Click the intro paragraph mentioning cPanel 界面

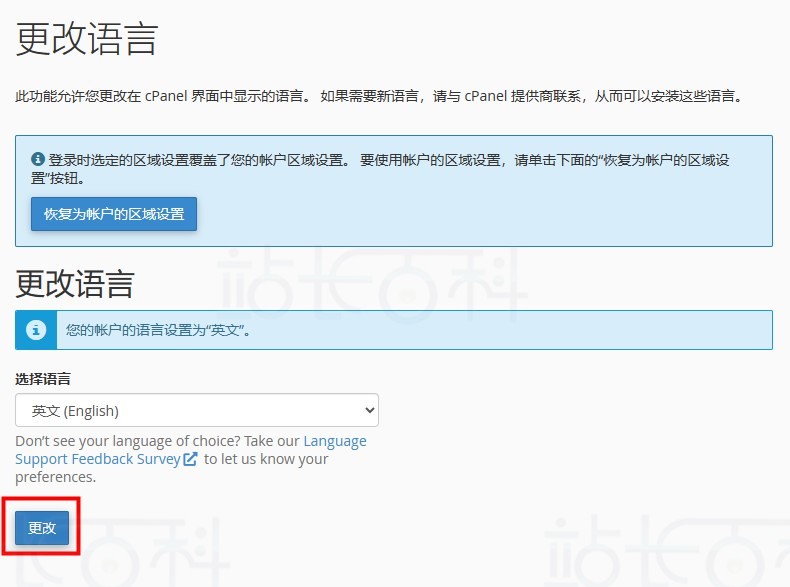pos(380,97)
